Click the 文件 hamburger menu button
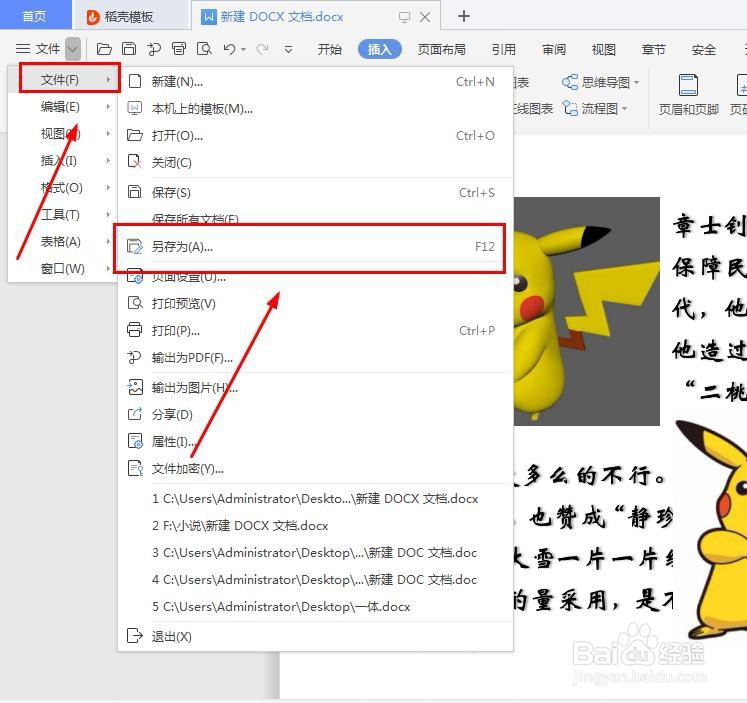This screenshot has width=747, height=703. click(38, 49)
